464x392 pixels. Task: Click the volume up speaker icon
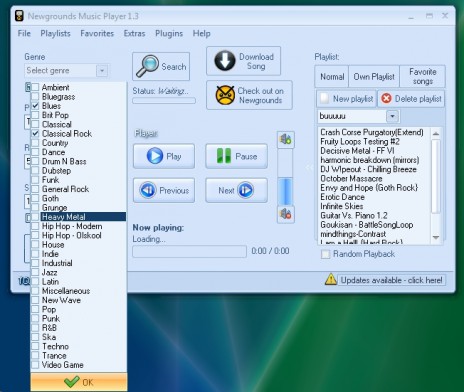click(286, 139)
